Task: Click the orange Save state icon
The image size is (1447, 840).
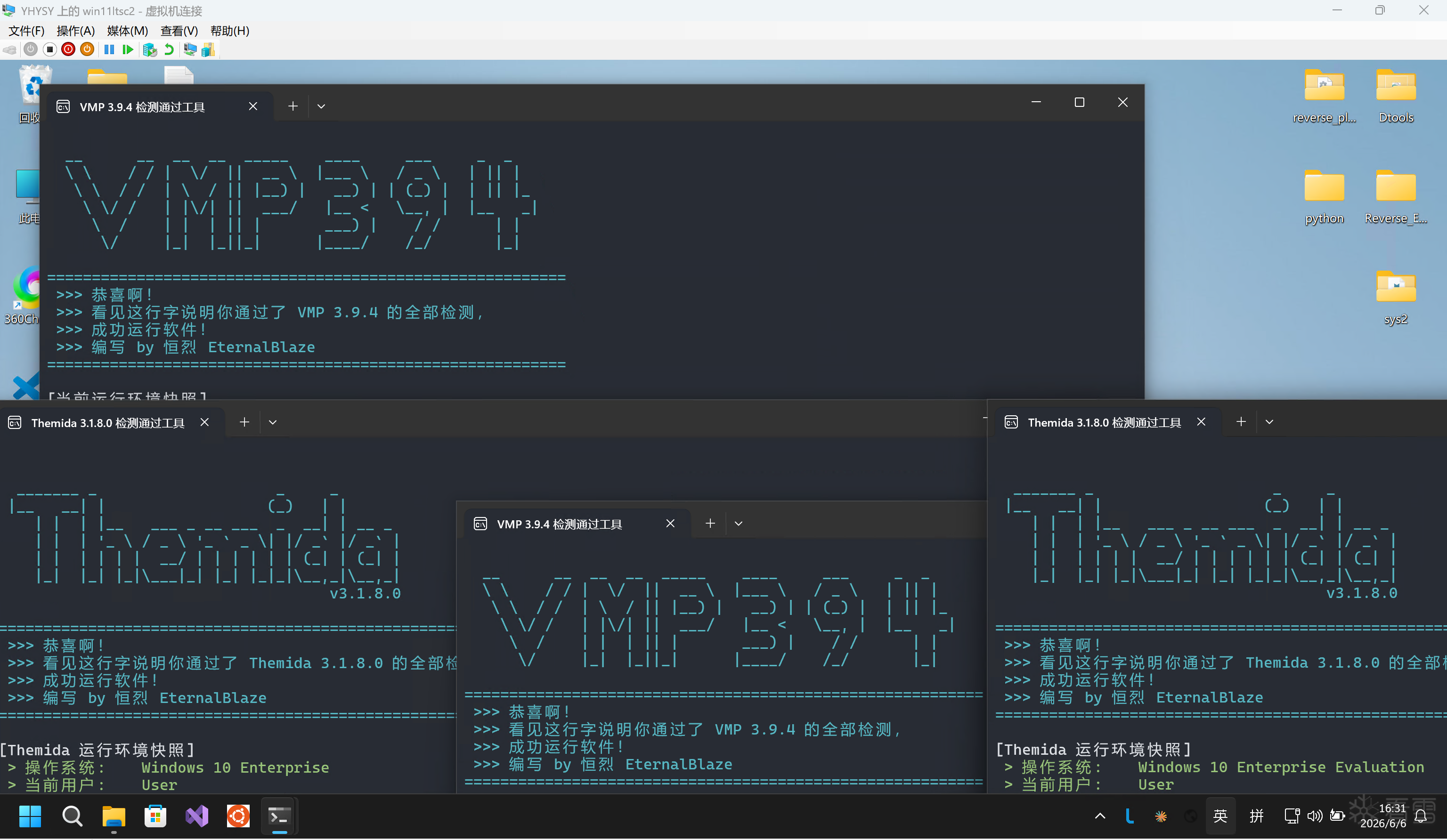Action: 87,50
